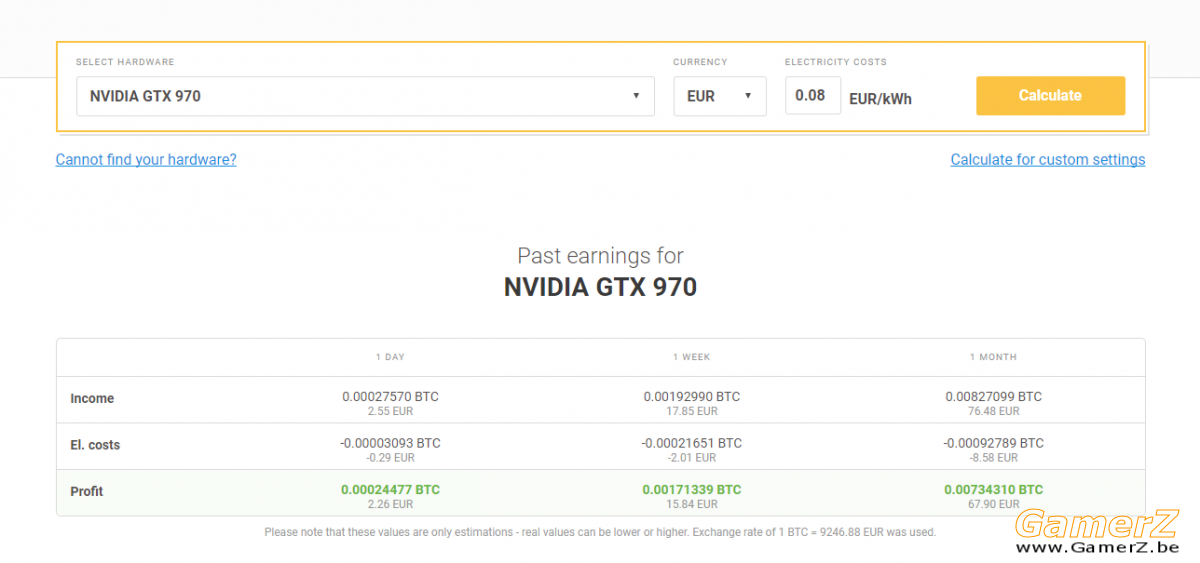1200x563 pixels.
Task: Click the -2.01 EUR weekly cost
Action: click(692, 458)
